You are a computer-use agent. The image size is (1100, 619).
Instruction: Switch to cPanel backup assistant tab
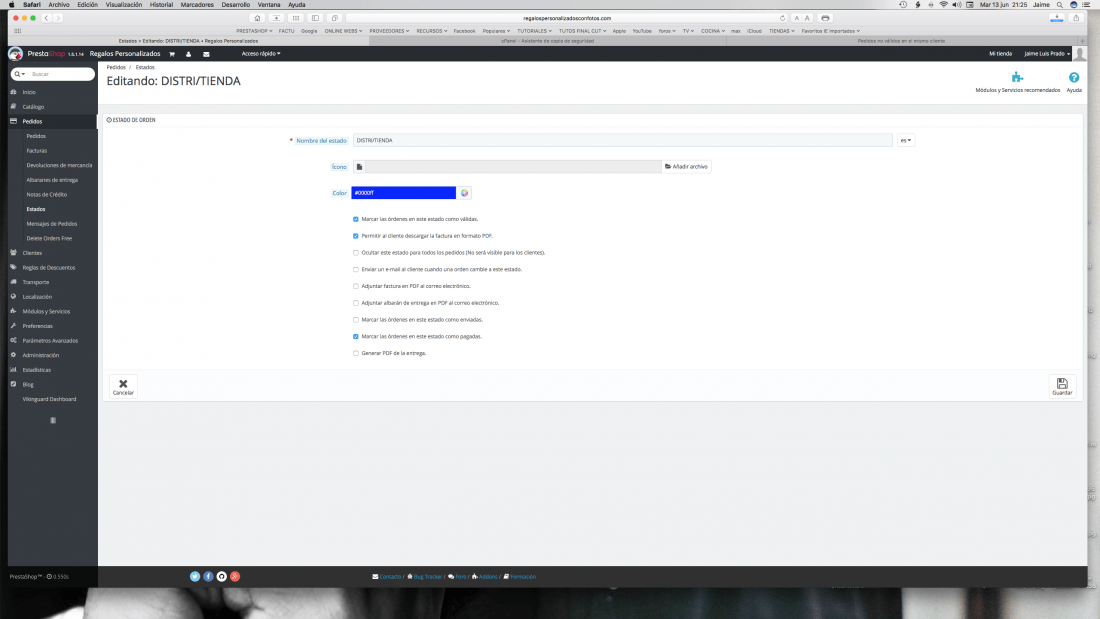[x=548, y=41]
